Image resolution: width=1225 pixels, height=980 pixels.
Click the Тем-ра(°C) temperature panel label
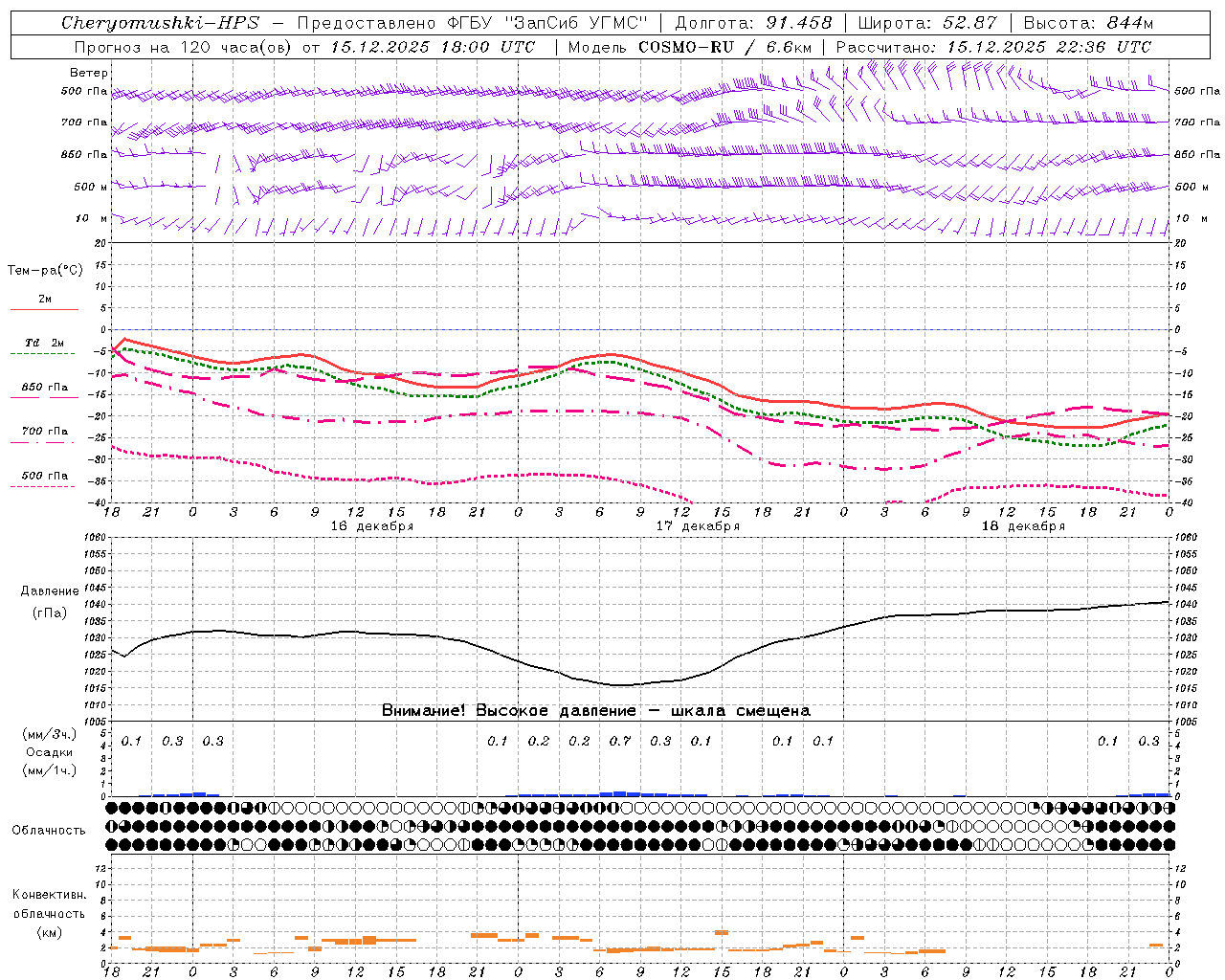coord(45,271)
